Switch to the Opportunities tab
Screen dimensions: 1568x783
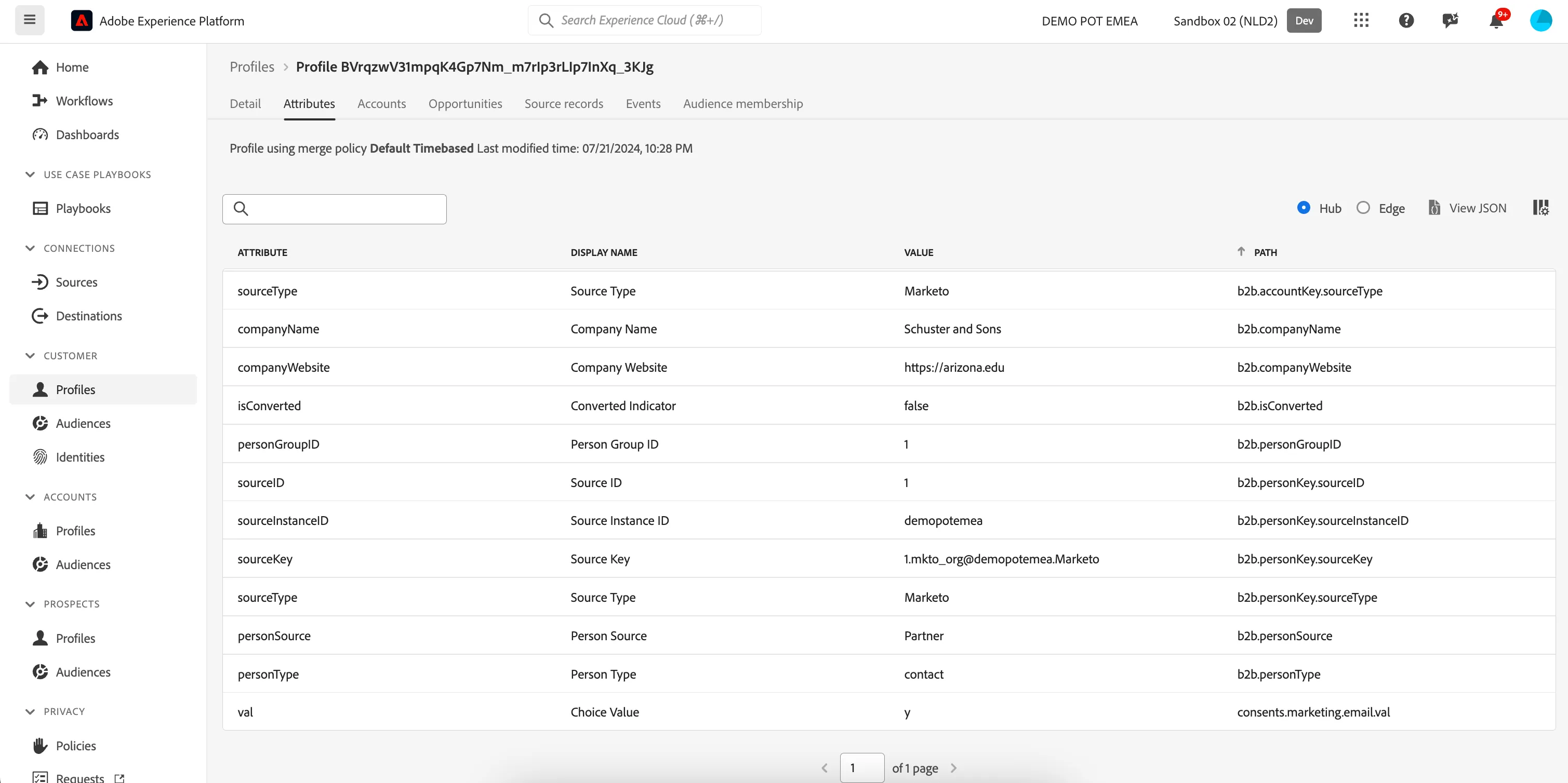(x=465, y=103)
